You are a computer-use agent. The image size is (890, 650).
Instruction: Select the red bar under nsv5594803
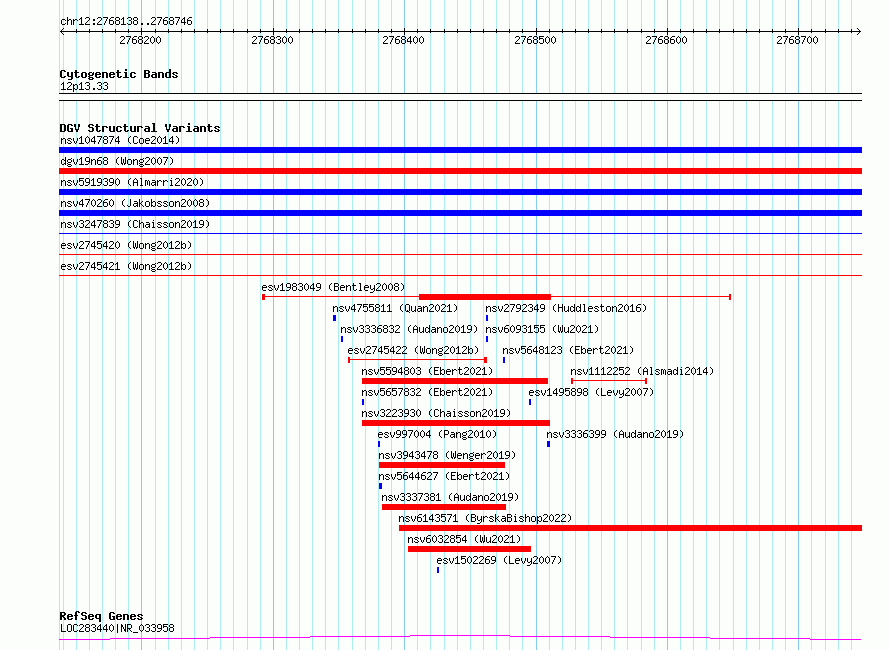click(x=455, y=381)
